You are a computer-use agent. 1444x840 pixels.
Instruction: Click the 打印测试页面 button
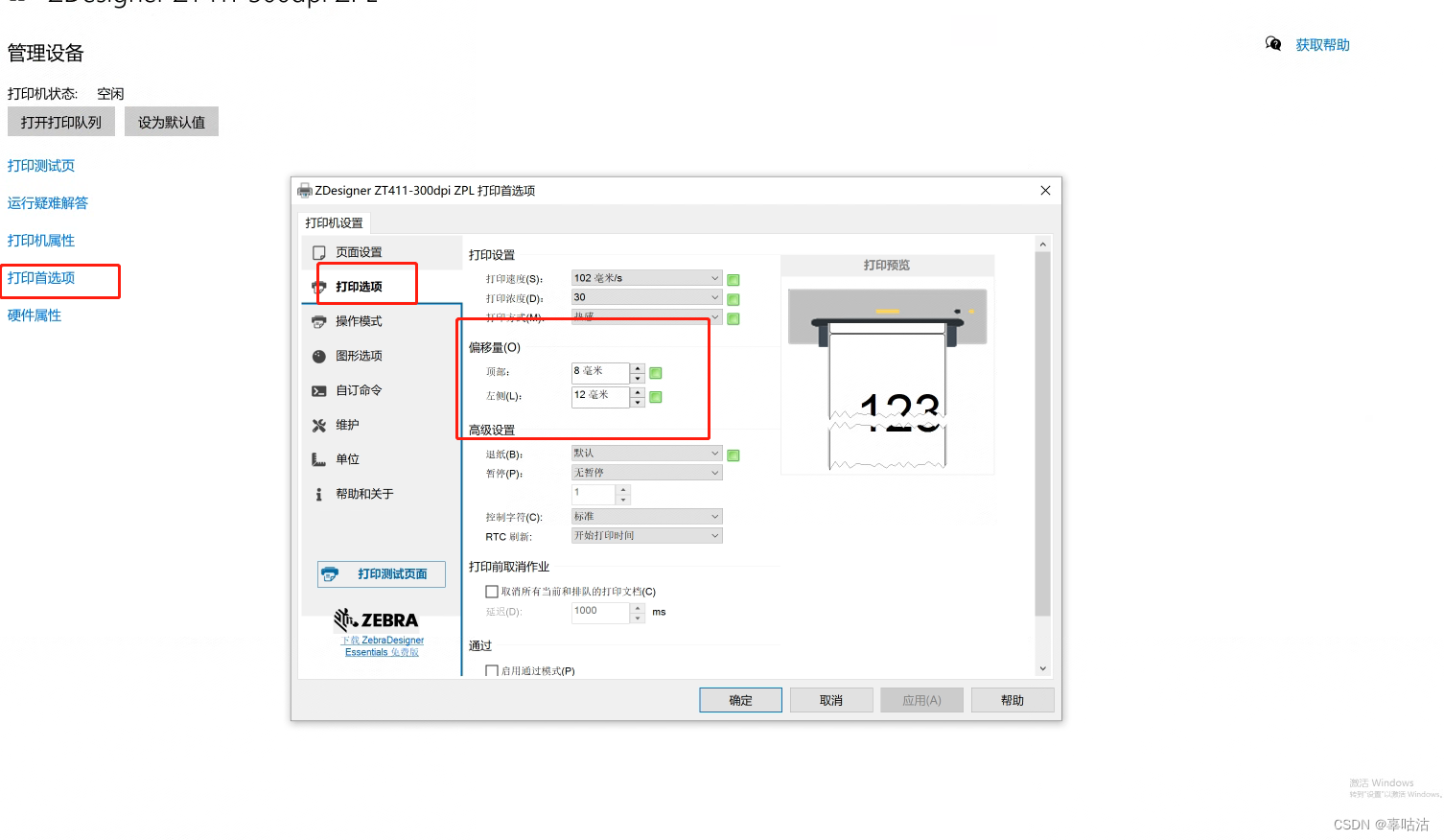point(382,574)
